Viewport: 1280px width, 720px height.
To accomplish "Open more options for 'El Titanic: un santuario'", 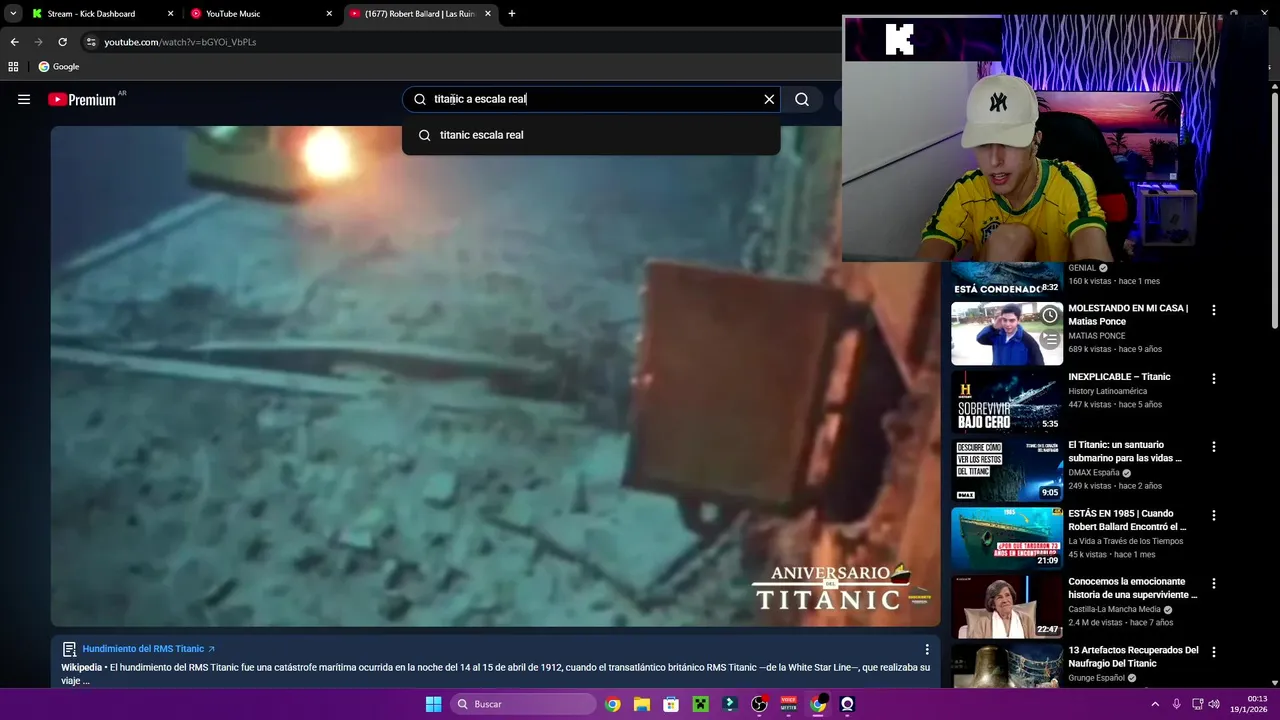I will tap(1214, 447).
